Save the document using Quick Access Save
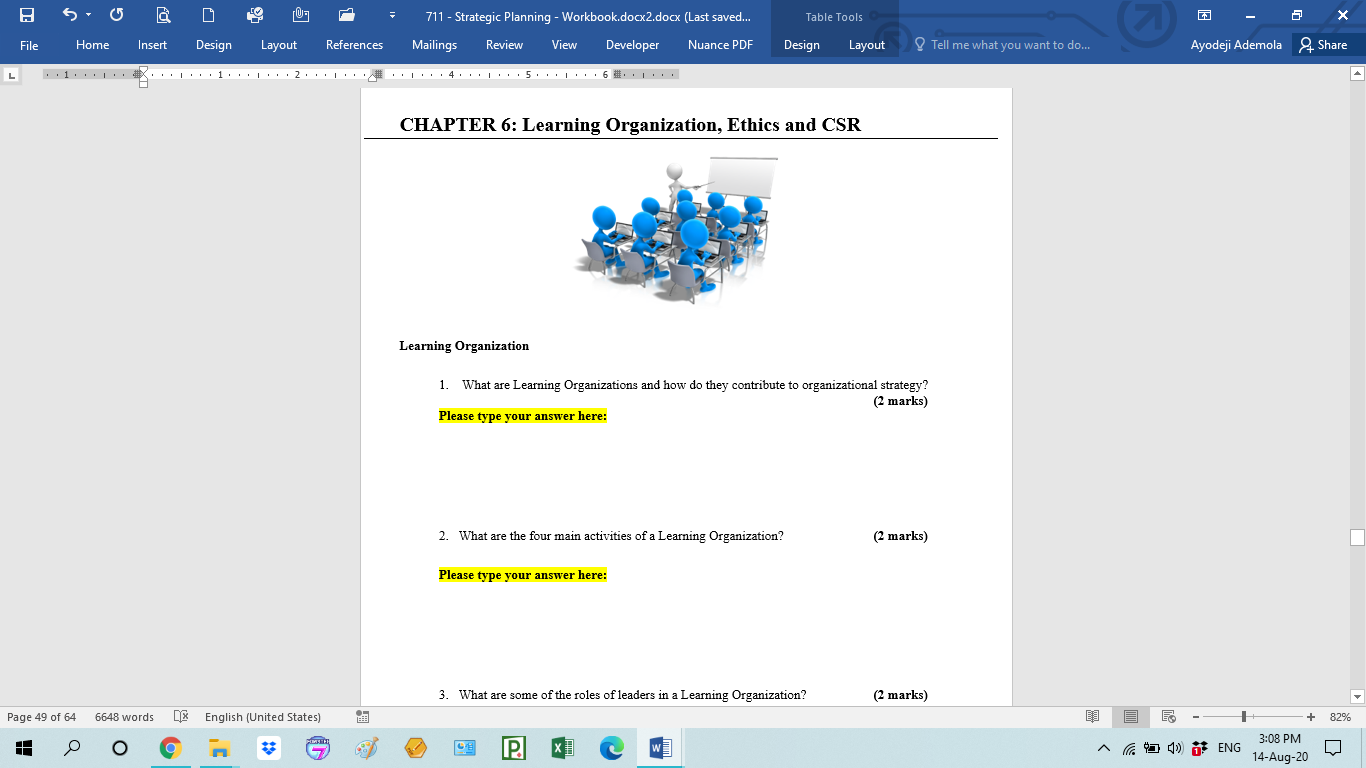Screen dimensions: 1366x768 pyautogui.click(x=27, y=15)
